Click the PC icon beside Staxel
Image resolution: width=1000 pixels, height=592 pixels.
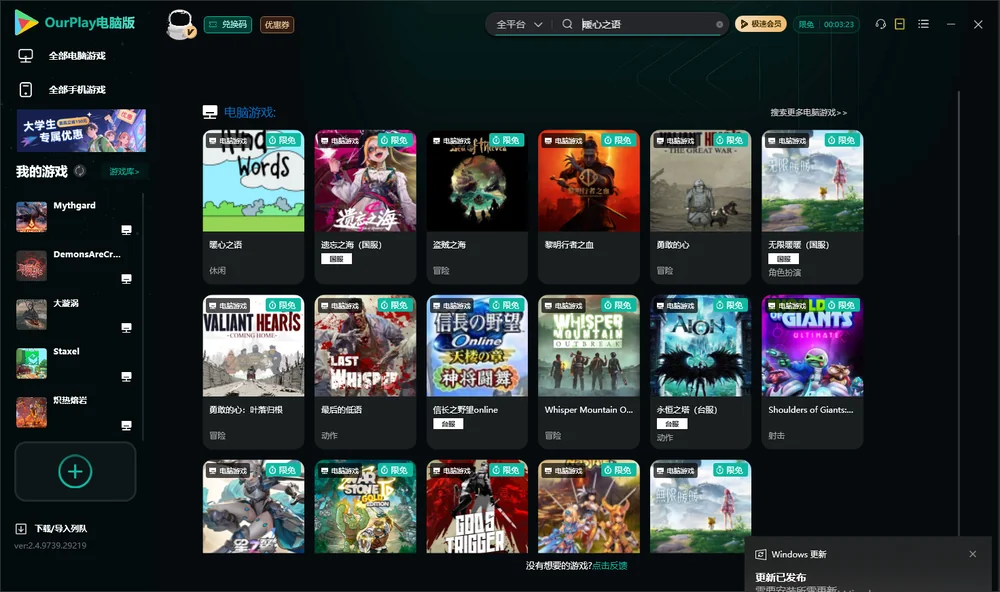tap(126, 376)
